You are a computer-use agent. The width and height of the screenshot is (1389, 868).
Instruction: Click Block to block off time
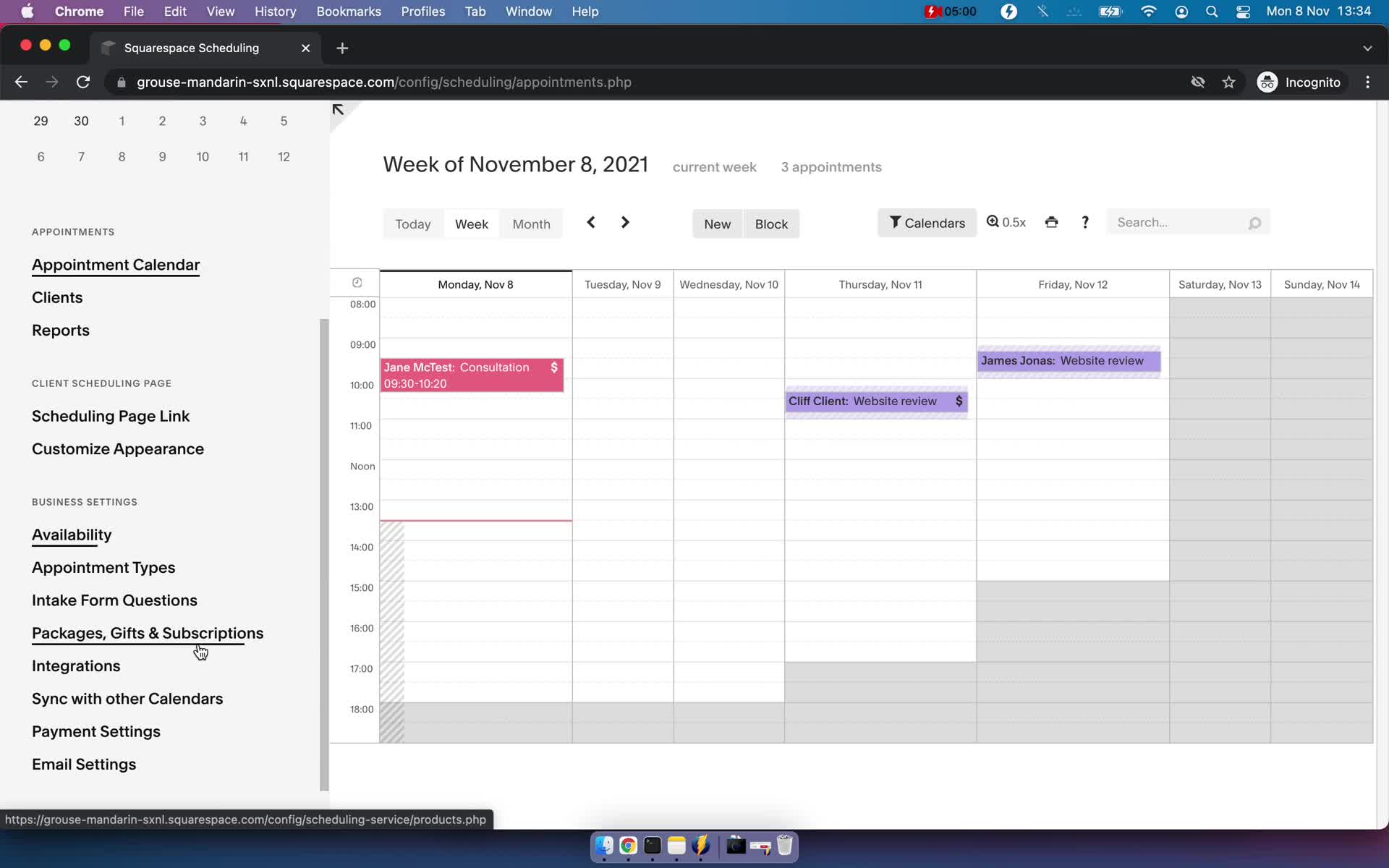click(771, 224)
